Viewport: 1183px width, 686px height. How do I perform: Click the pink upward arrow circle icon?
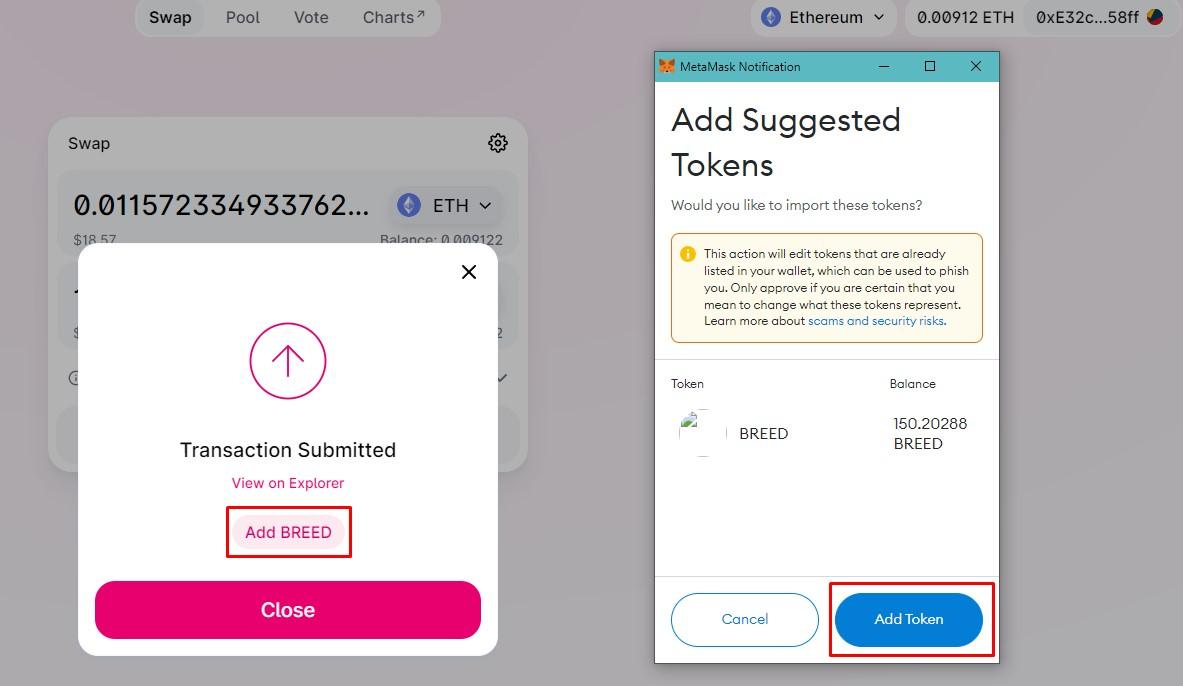click(x=287, y=361)
